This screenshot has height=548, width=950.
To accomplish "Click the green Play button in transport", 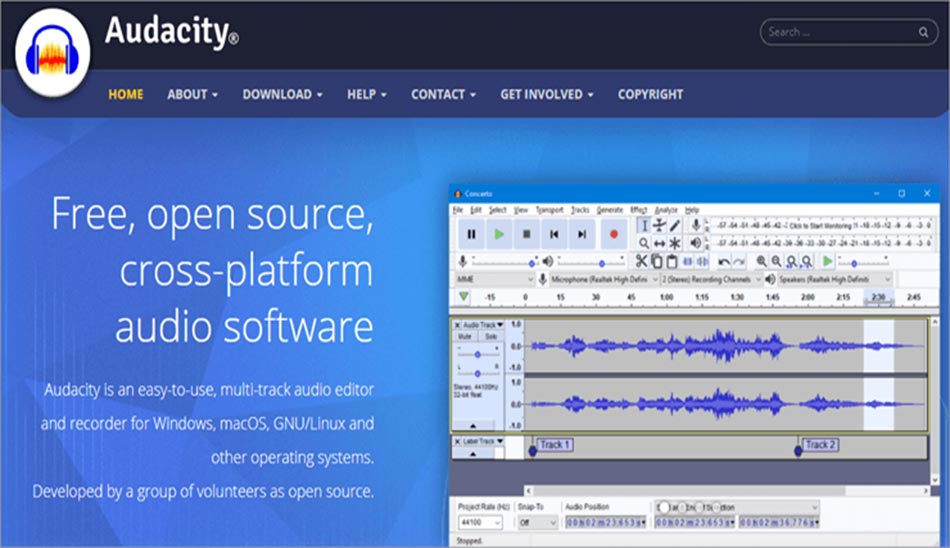I will (x=499, y=234).
